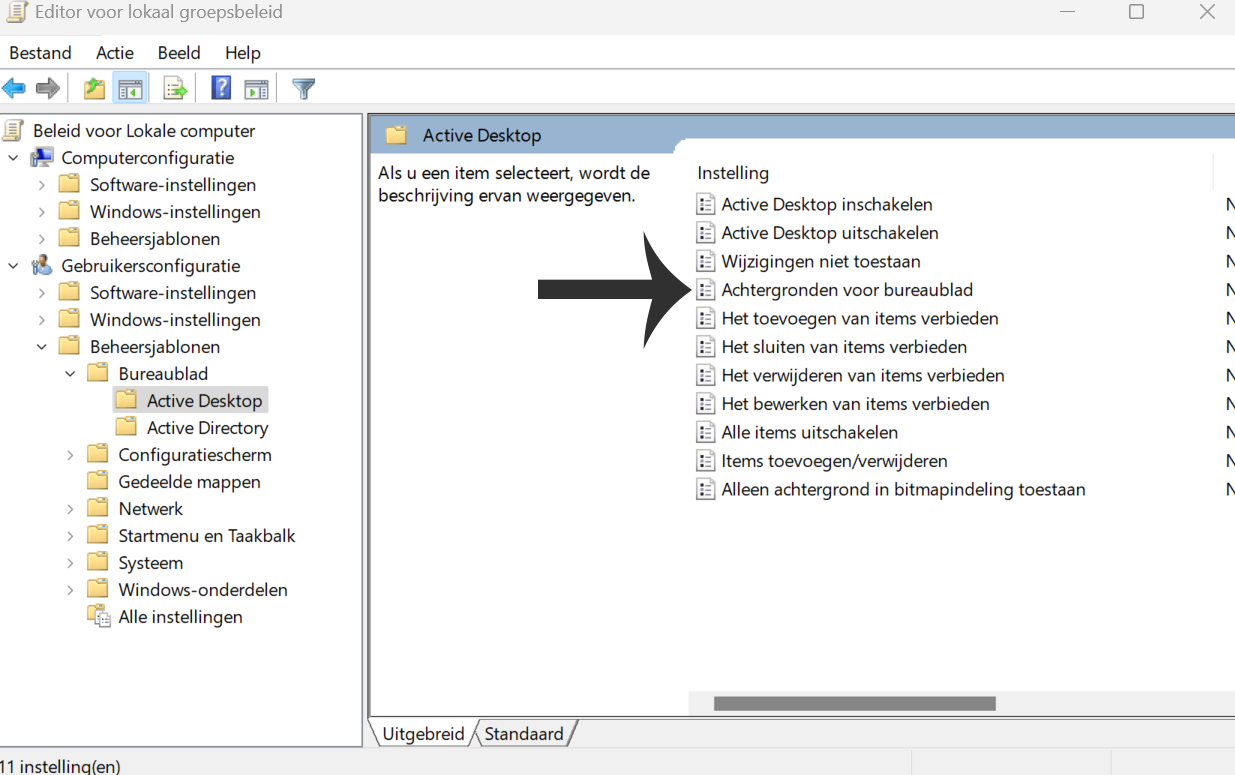Click the folder icon of Gedeelde mappen

pyautogui.click(x=97, y=481)
